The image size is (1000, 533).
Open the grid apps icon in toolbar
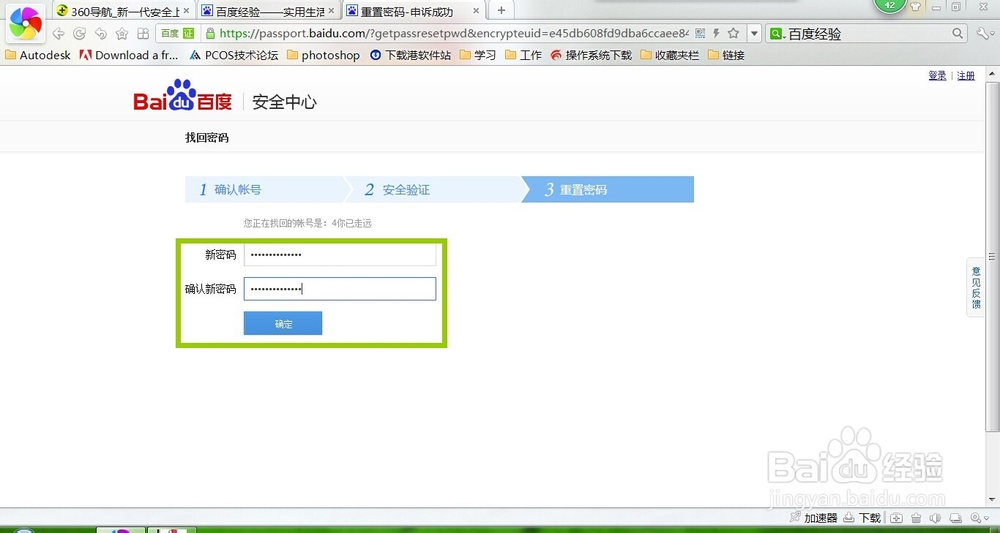click(143, 34)
